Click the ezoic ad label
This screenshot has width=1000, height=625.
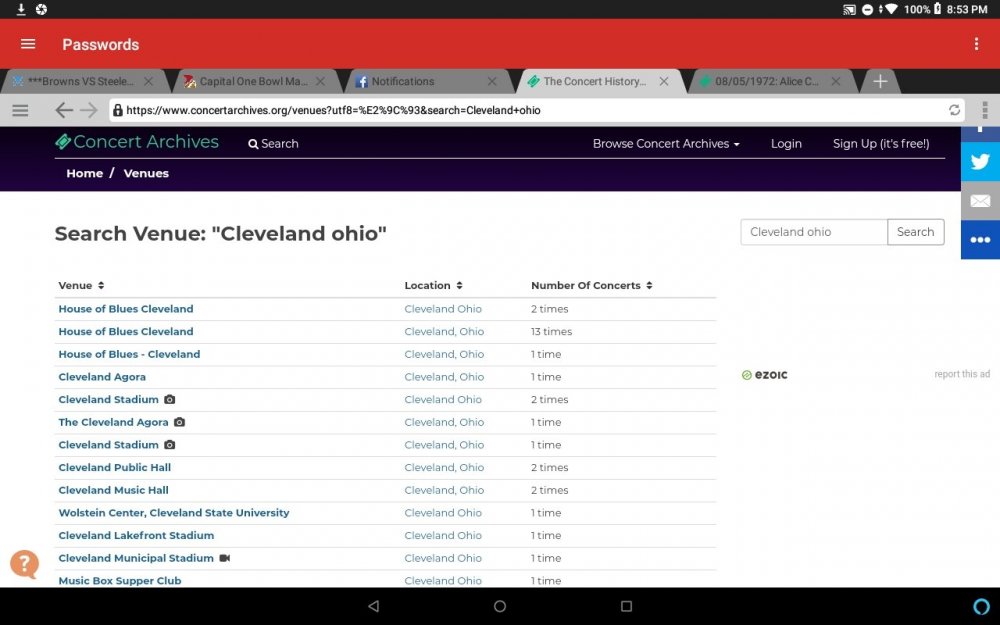[x=765, y=375]
